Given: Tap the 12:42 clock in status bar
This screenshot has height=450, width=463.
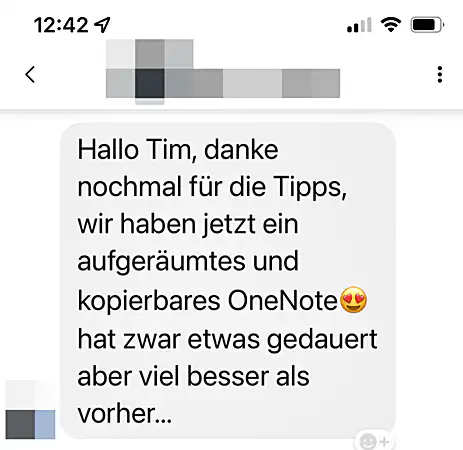Looking at the screenshot, I should pyautogui.click(x=61, y=25).
